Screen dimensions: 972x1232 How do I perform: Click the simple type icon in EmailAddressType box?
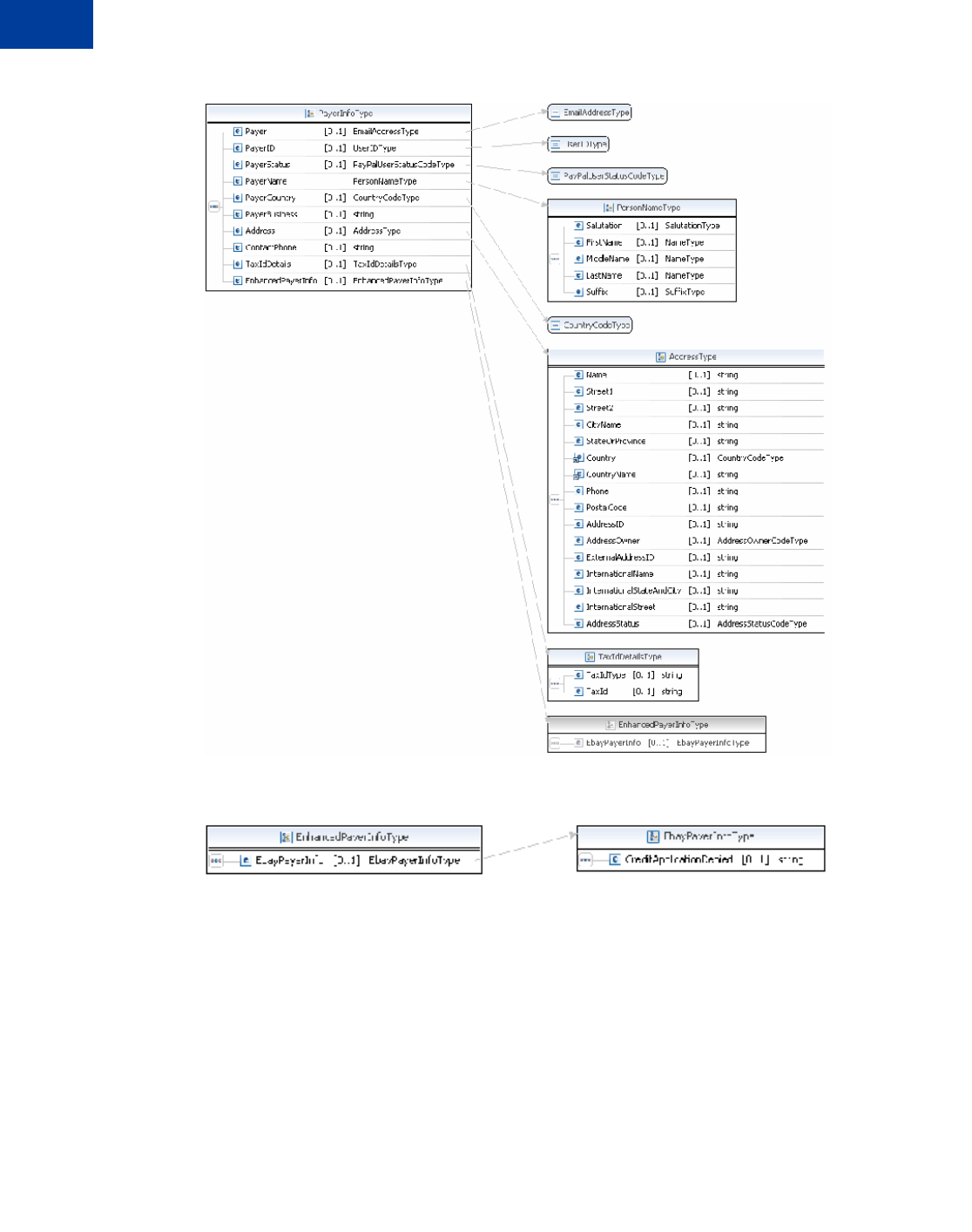556,112
